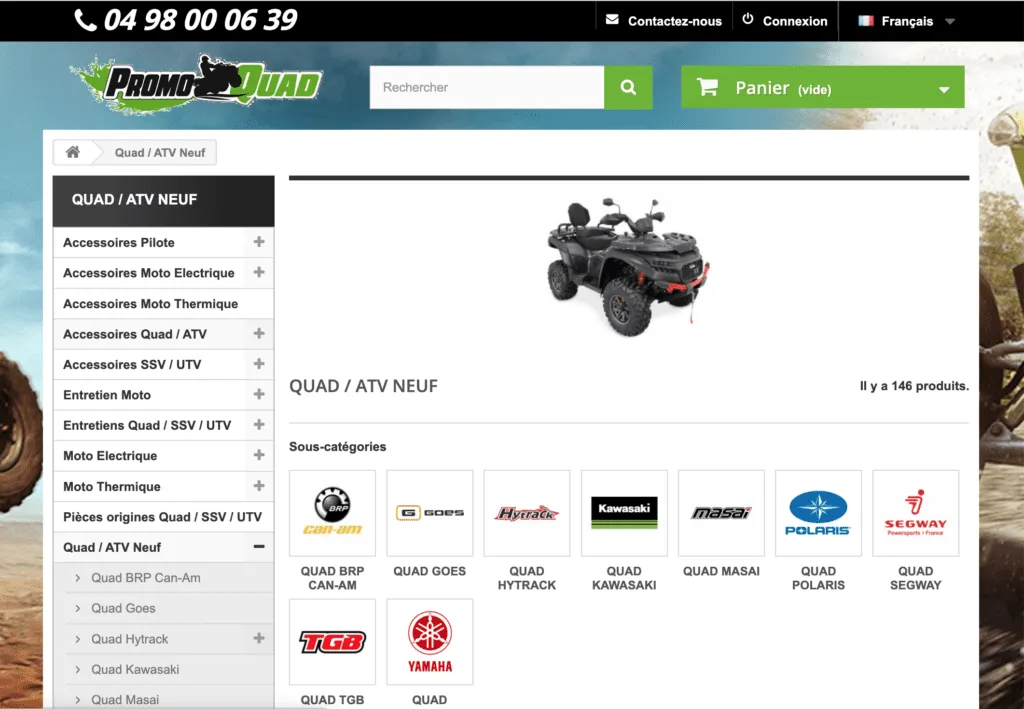Image resolution: width=1024 pixels, height=709 pixels.
Task: Expand the Accessoires Pilote category
Action: 259,242
